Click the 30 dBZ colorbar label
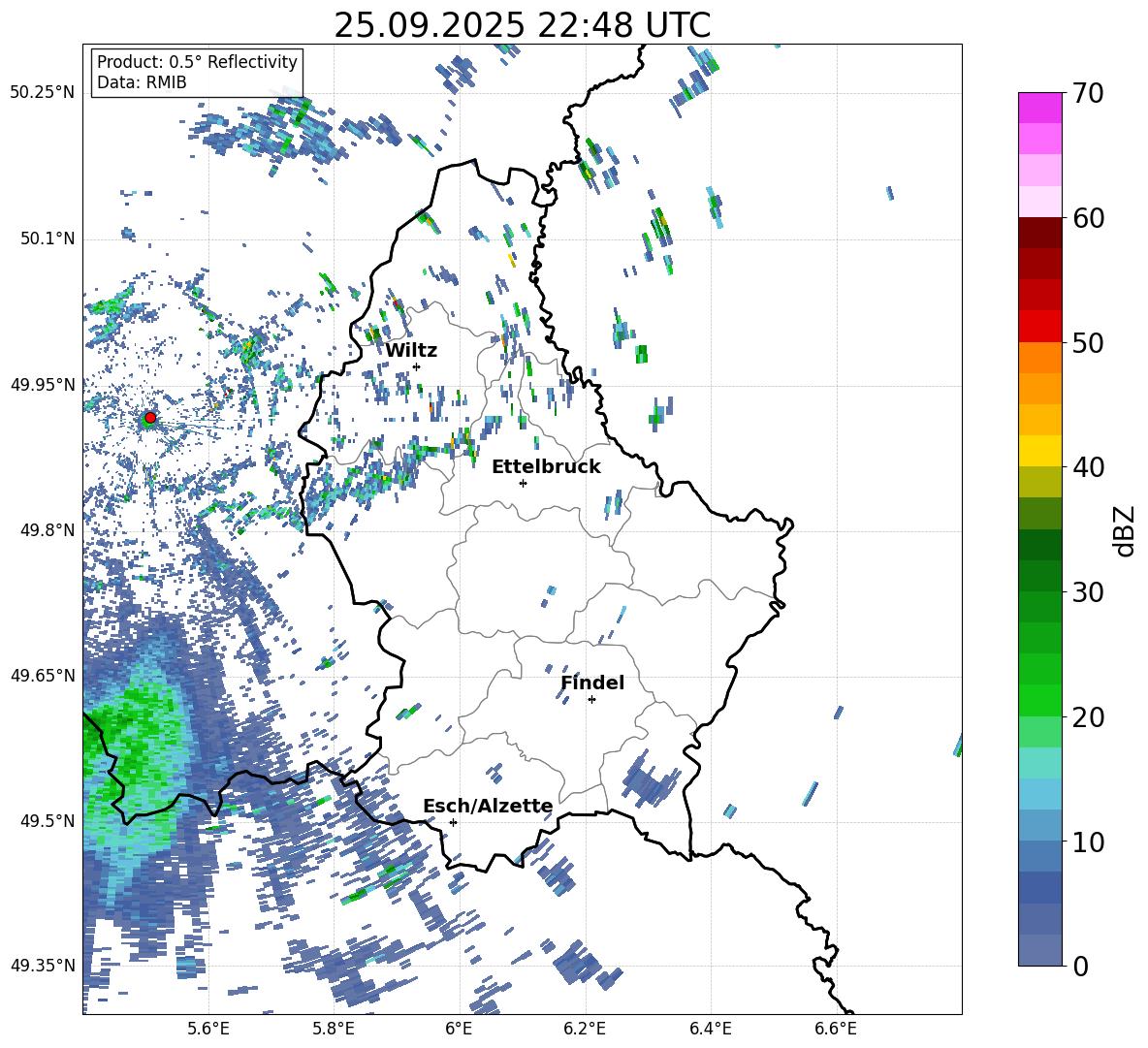The height and width of the screenshot is (1048, 1148). [1088, 592]
